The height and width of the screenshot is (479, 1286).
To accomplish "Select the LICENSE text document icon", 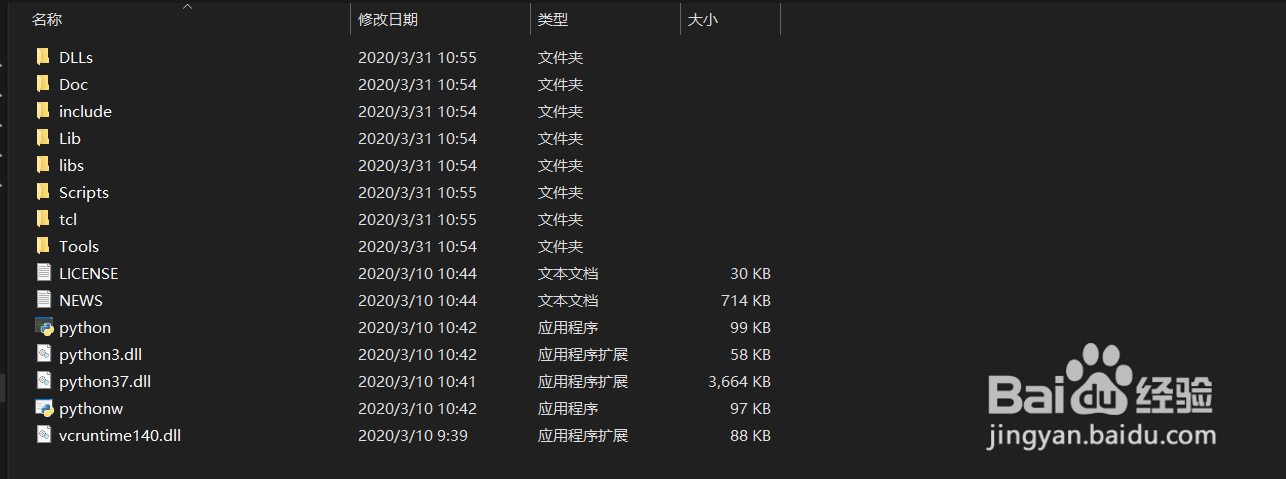I will point(43,273).
